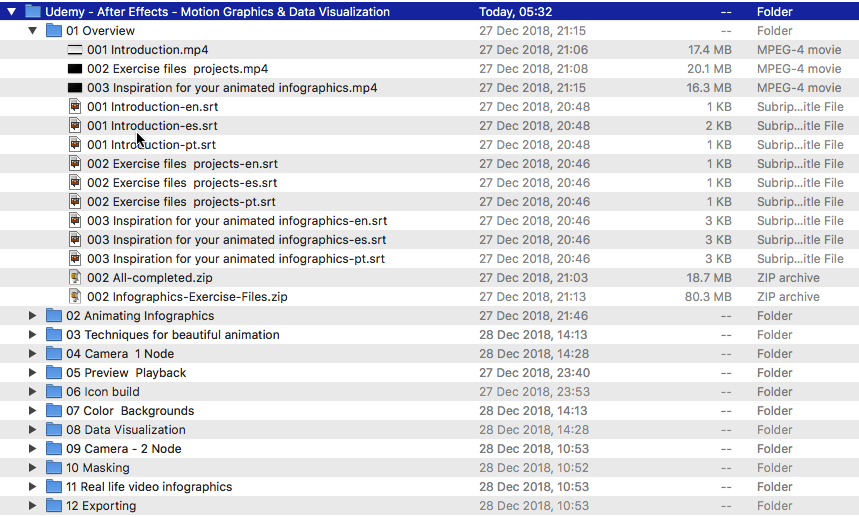The height and width of the screenshot is (517, 859).
Task: Select the 003 Inspiration for your animated infographics.mp4 row
Action: point(232,88)
